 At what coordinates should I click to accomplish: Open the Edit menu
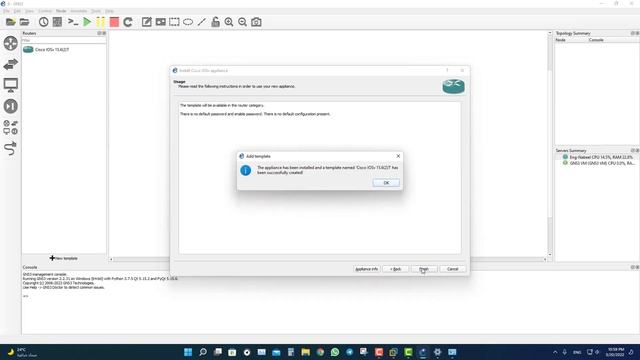point(17,11)
